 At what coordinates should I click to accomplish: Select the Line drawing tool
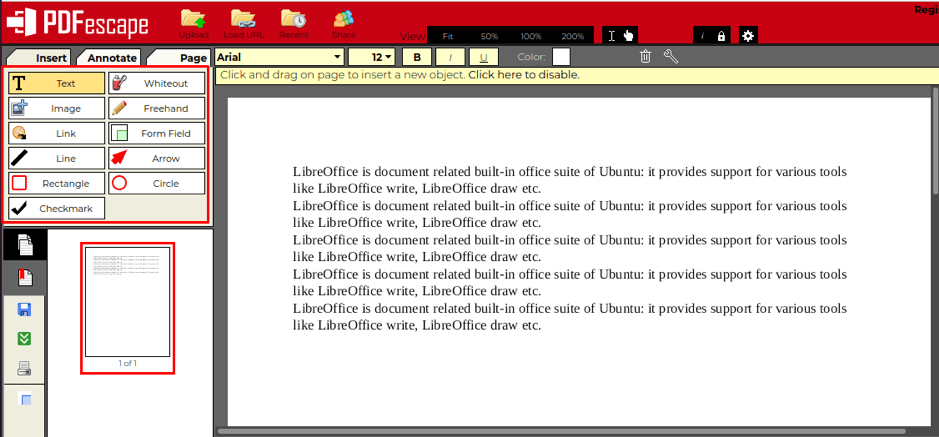tap(56, 159)
